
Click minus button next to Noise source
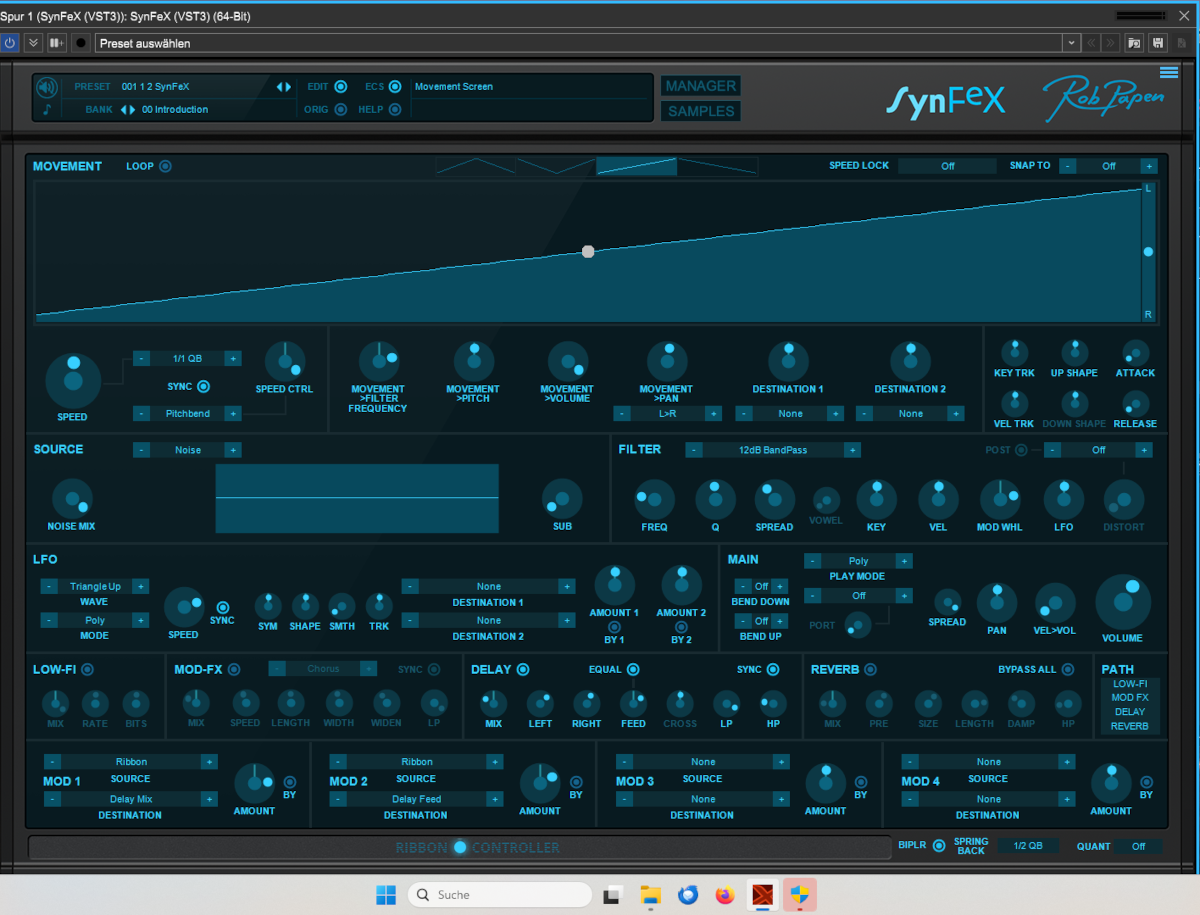(142, 450)
